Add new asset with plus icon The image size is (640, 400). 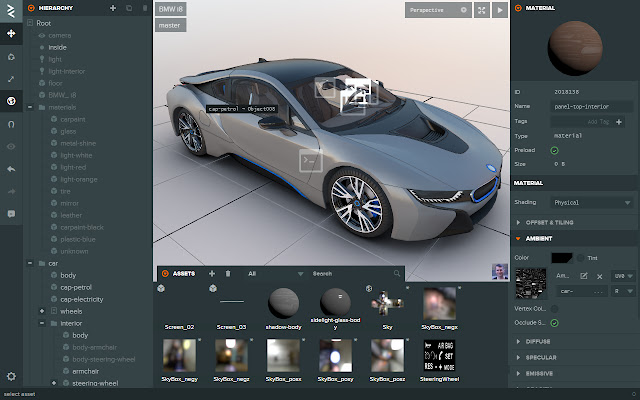[212, 273]
